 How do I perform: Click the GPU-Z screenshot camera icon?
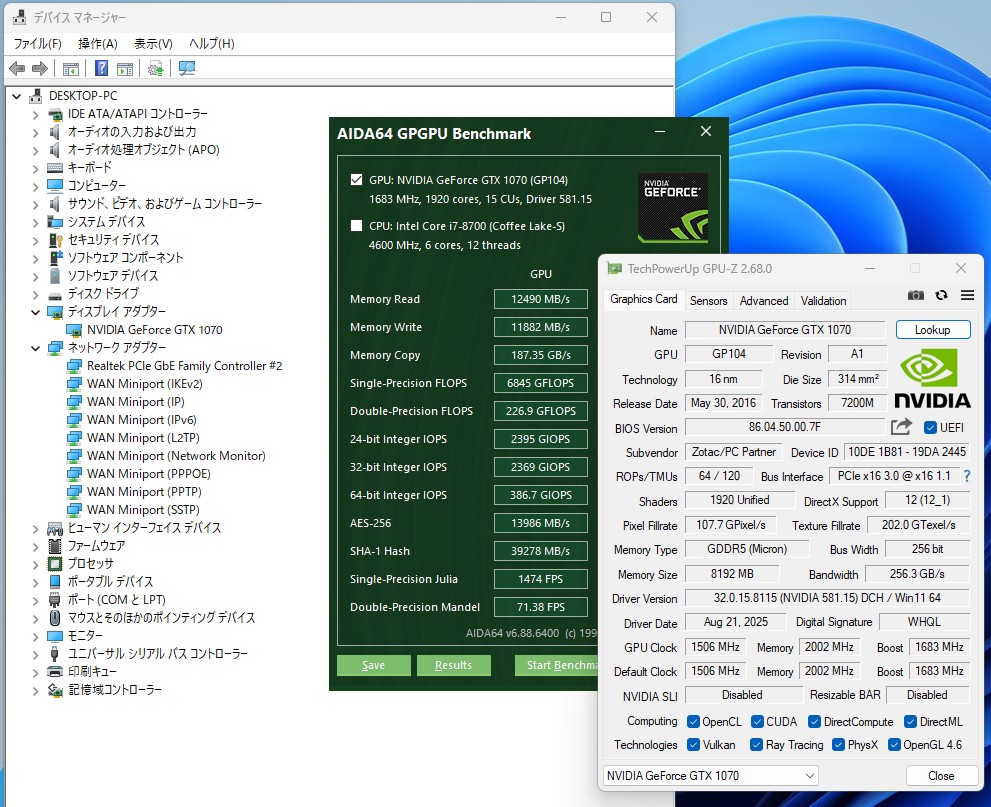(x=915, y=295)
